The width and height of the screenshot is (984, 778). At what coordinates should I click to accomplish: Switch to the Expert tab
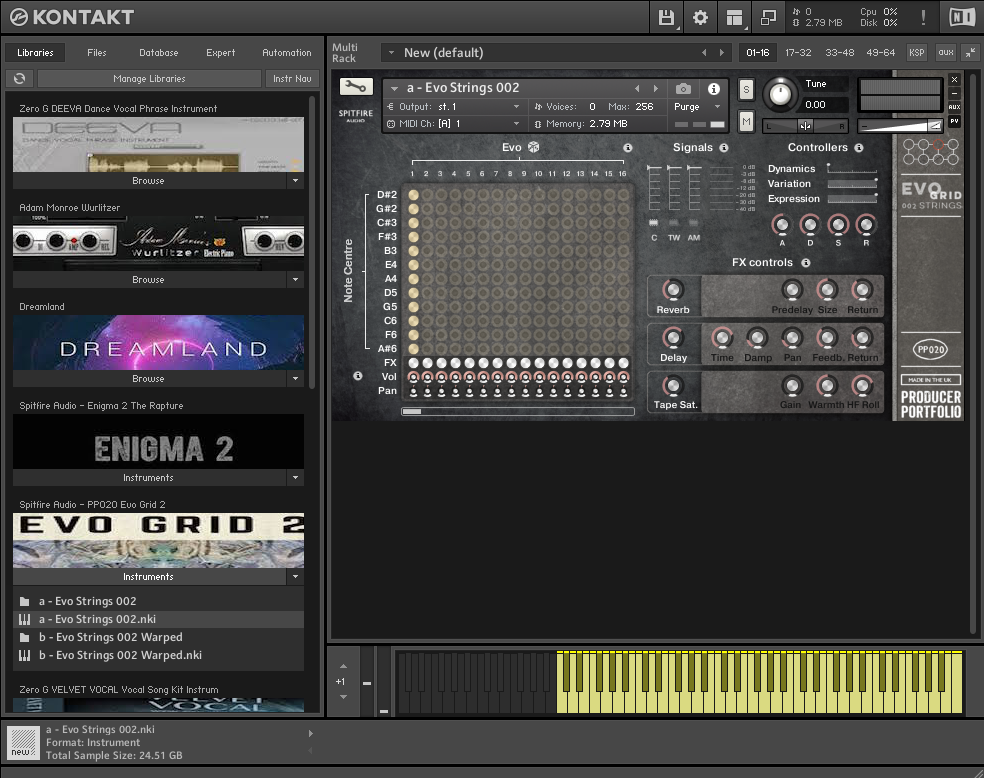coord(221,53)
